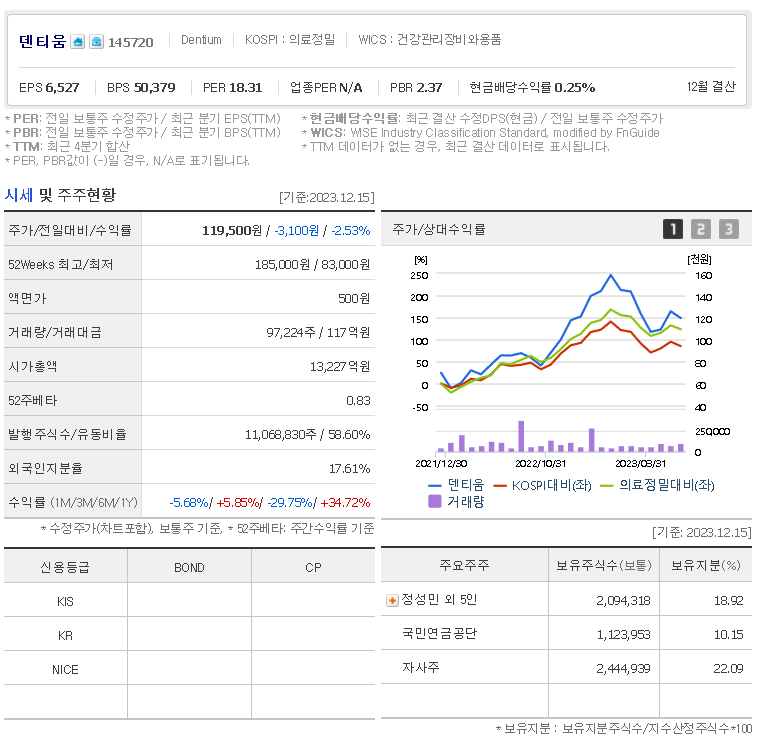Click the 2022/10/31 date on chart axis

pyautogui.click(x=540, y=464)
